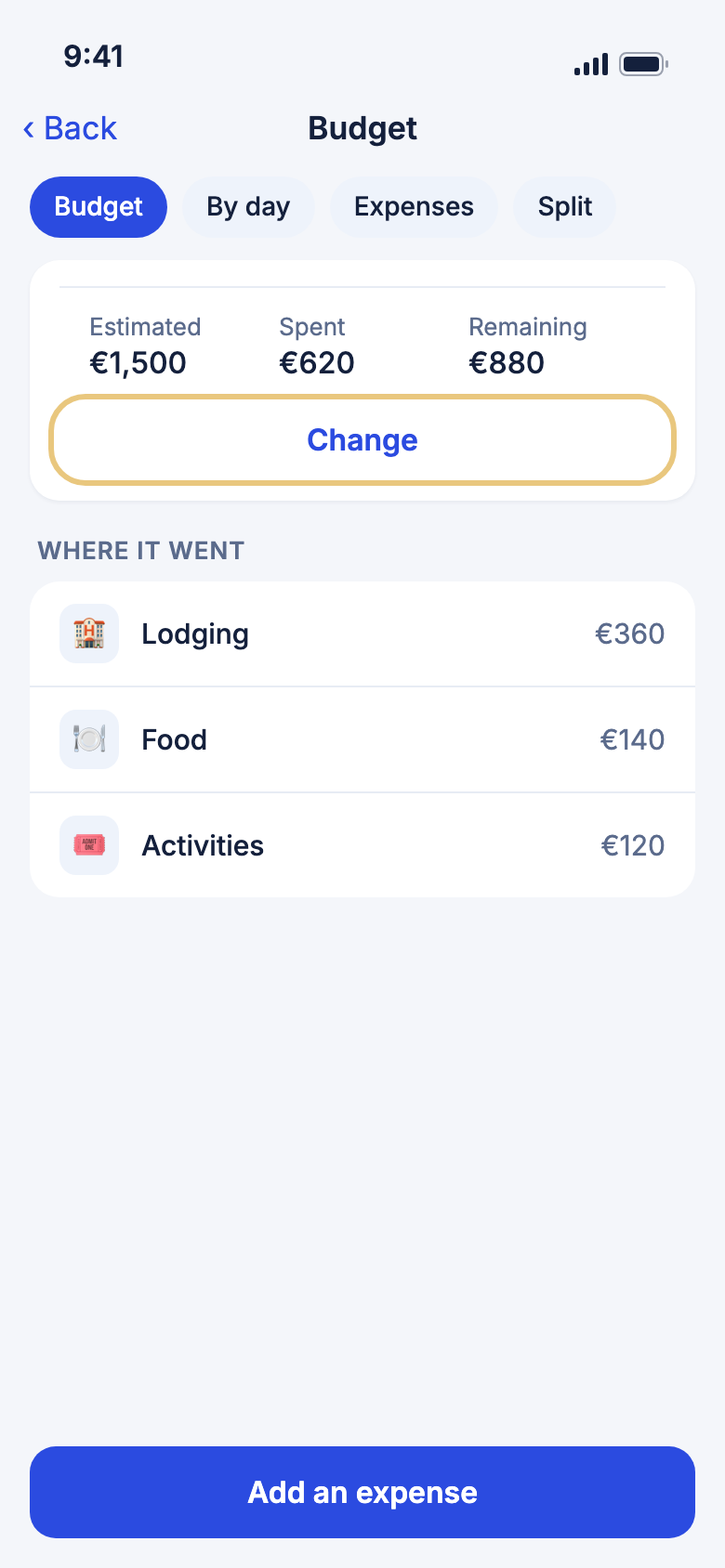Click the Change budget button

362,440
